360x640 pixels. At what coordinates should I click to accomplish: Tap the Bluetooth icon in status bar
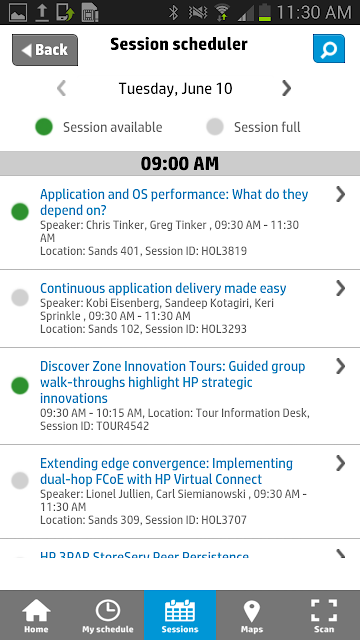pos(173,12)
